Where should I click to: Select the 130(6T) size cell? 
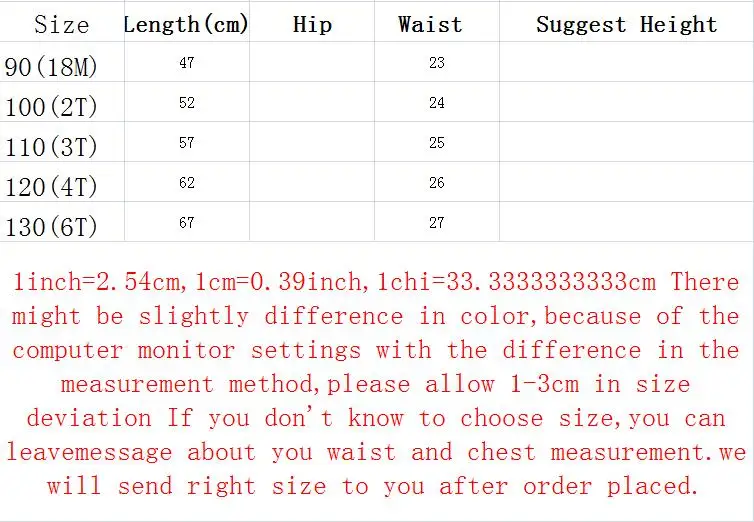51,227
